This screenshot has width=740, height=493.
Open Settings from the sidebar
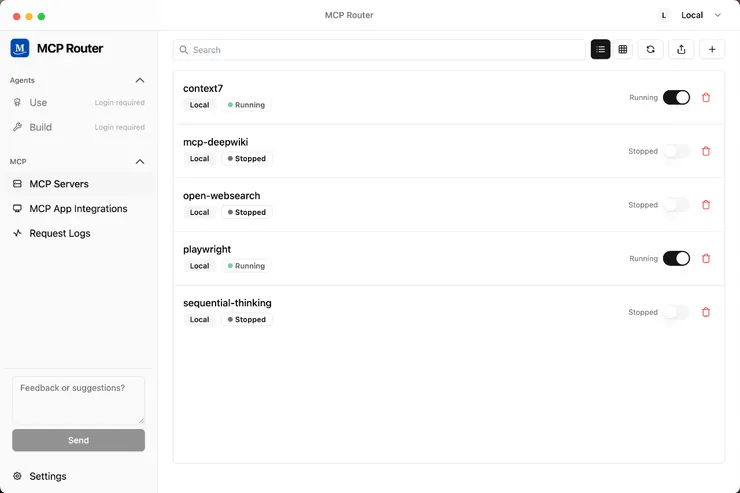point(47,476)
